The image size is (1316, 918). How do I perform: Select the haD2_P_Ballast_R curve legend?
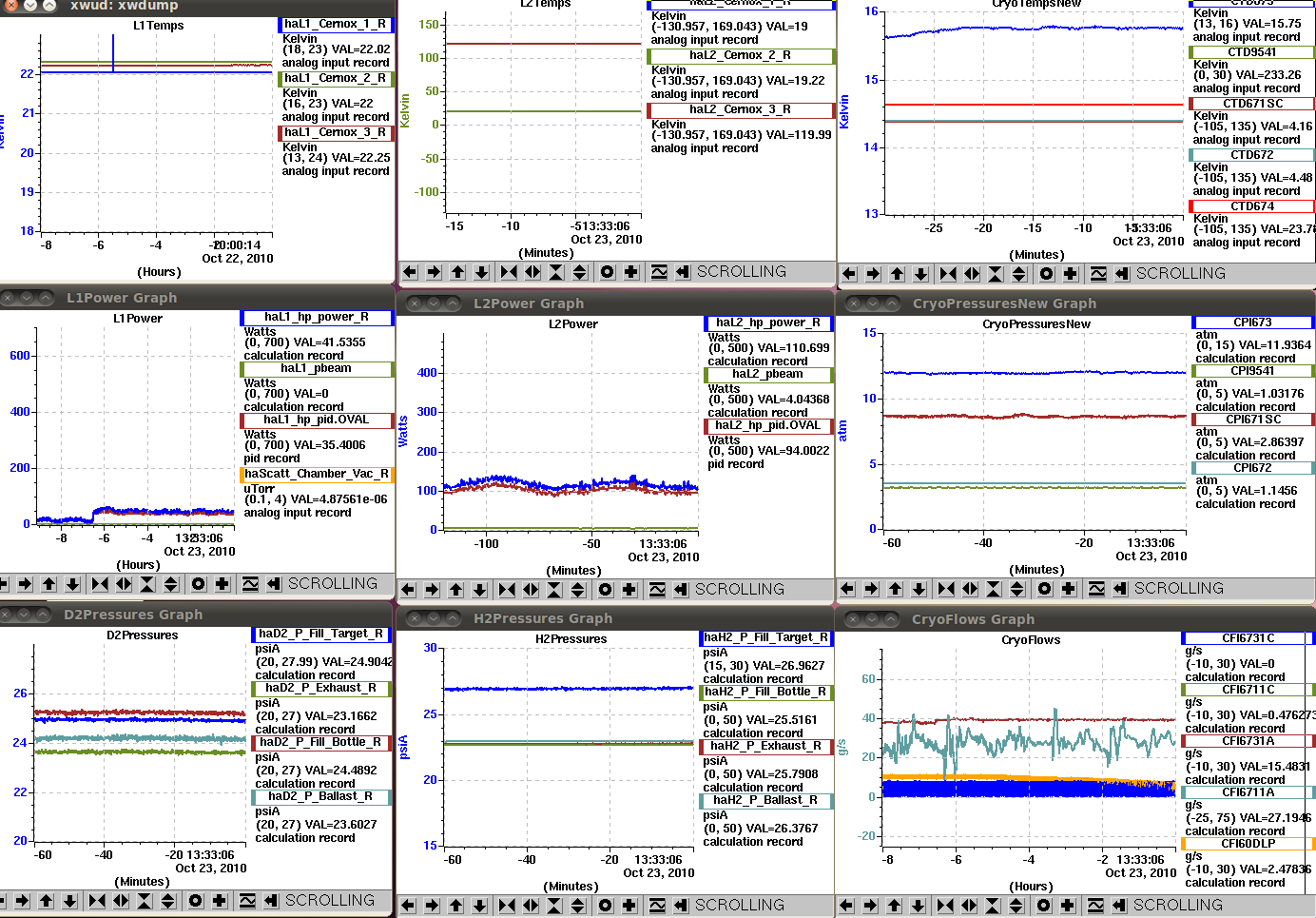tap(321, 796)
